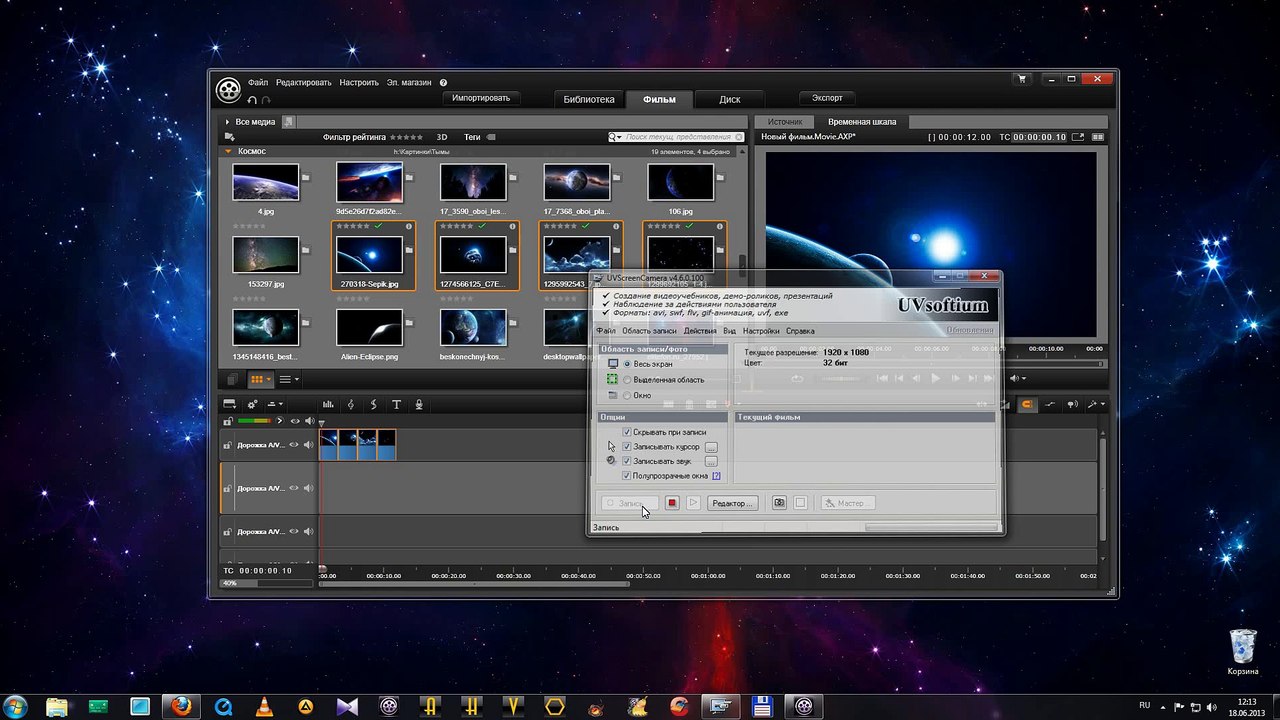Open Windows Explorer folder icon on taskbar
The width and height of the screenshot is (1280, 720).
57,706
